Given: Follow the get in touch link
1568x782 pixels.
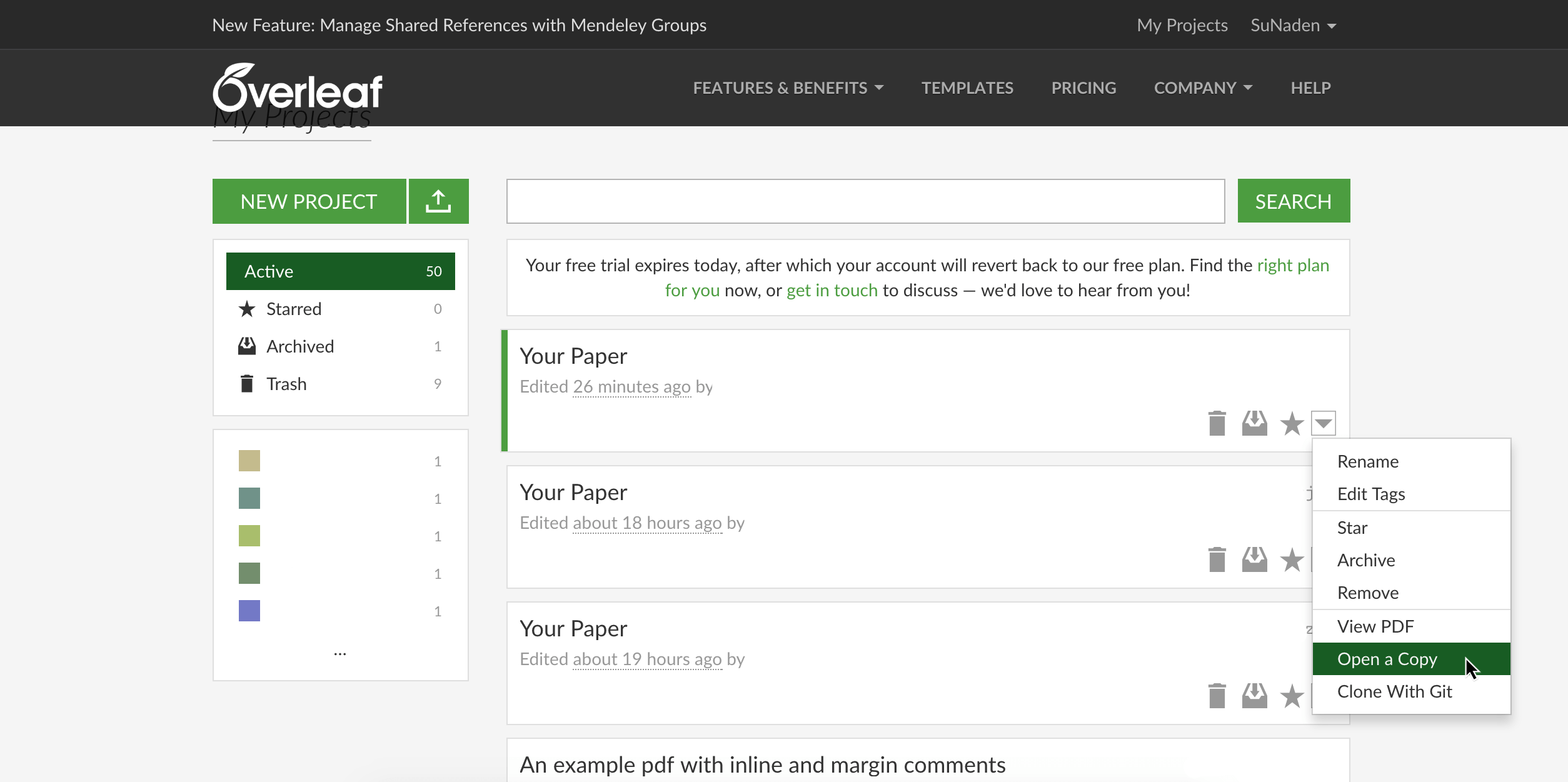Looking at the screenshot, I should coord(832,290).
